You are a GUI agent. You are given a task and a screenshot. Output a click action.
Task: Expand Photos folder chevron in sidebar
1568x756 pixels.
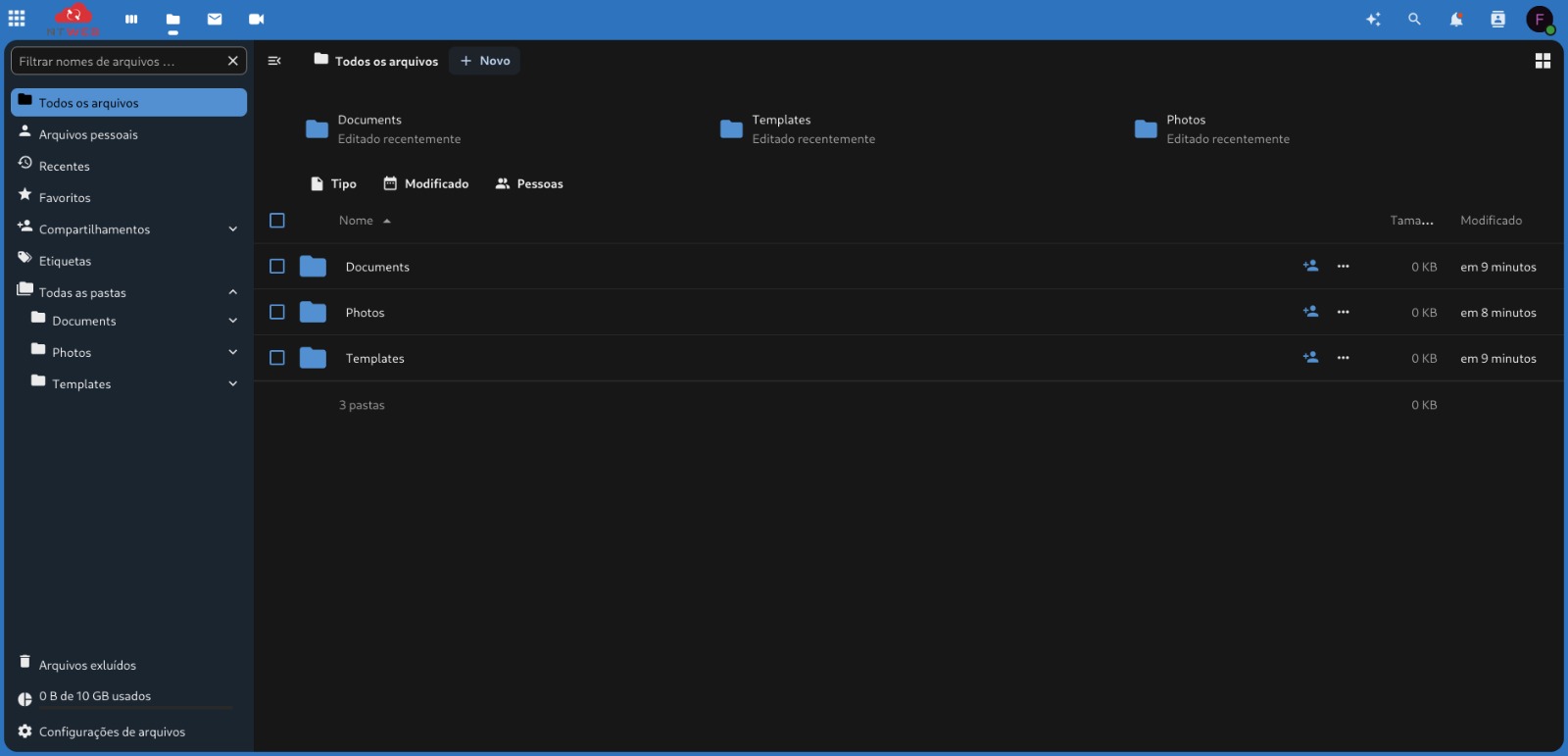point(233,352)
